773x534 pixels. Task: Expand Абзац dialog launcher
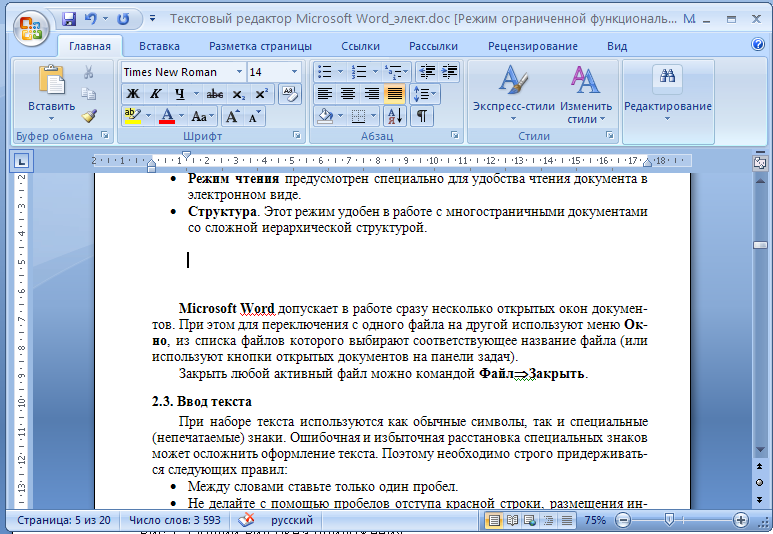[x=455, y=135]
